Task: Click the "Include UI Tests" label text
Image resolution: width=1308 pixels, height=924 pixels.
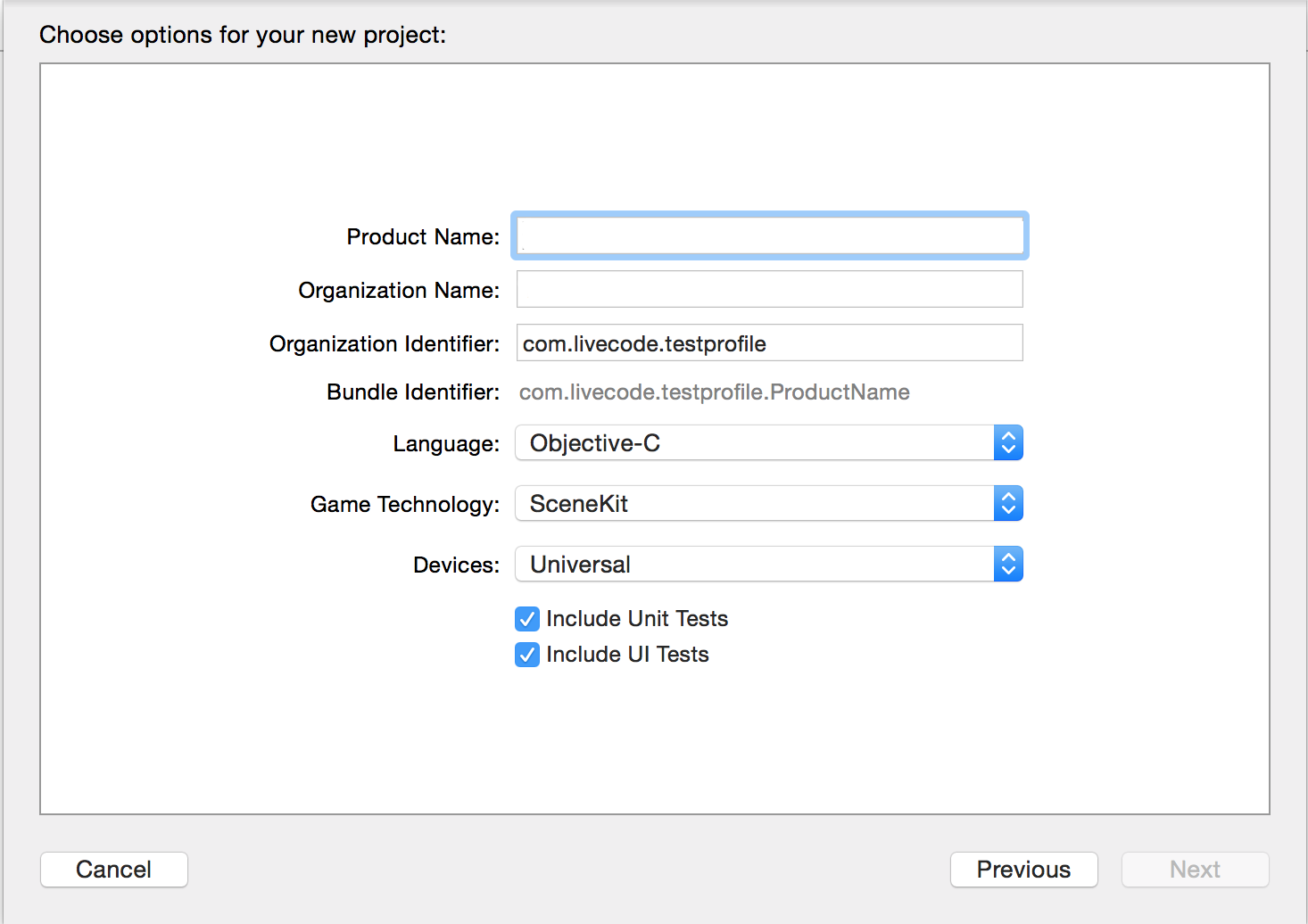Action: pyautogui.click(x=627, y=655)
